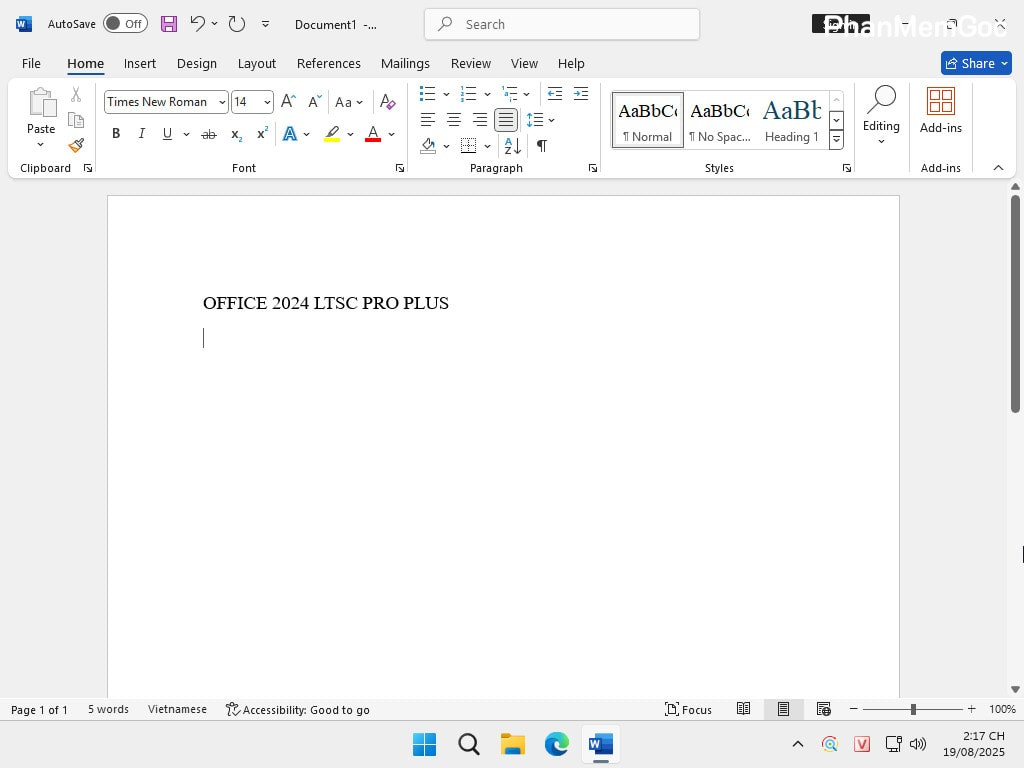The height and width of the screenshot is (768, 1024).
Task: Align text to the right
Action: coord(479,120)
